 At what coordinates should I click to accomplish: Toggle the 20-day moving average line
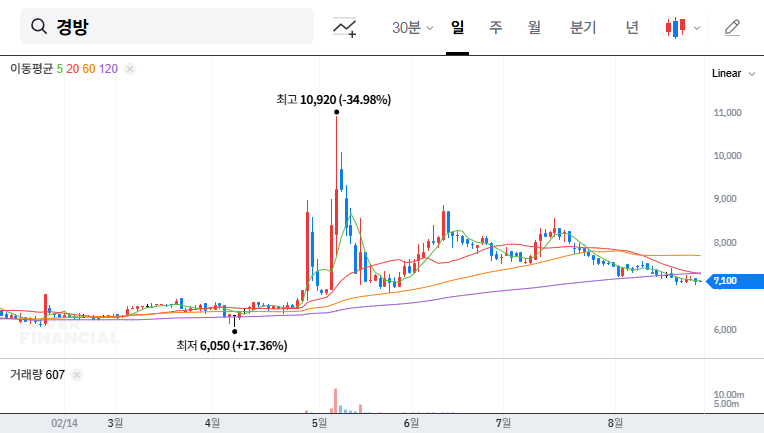point(73,69)
